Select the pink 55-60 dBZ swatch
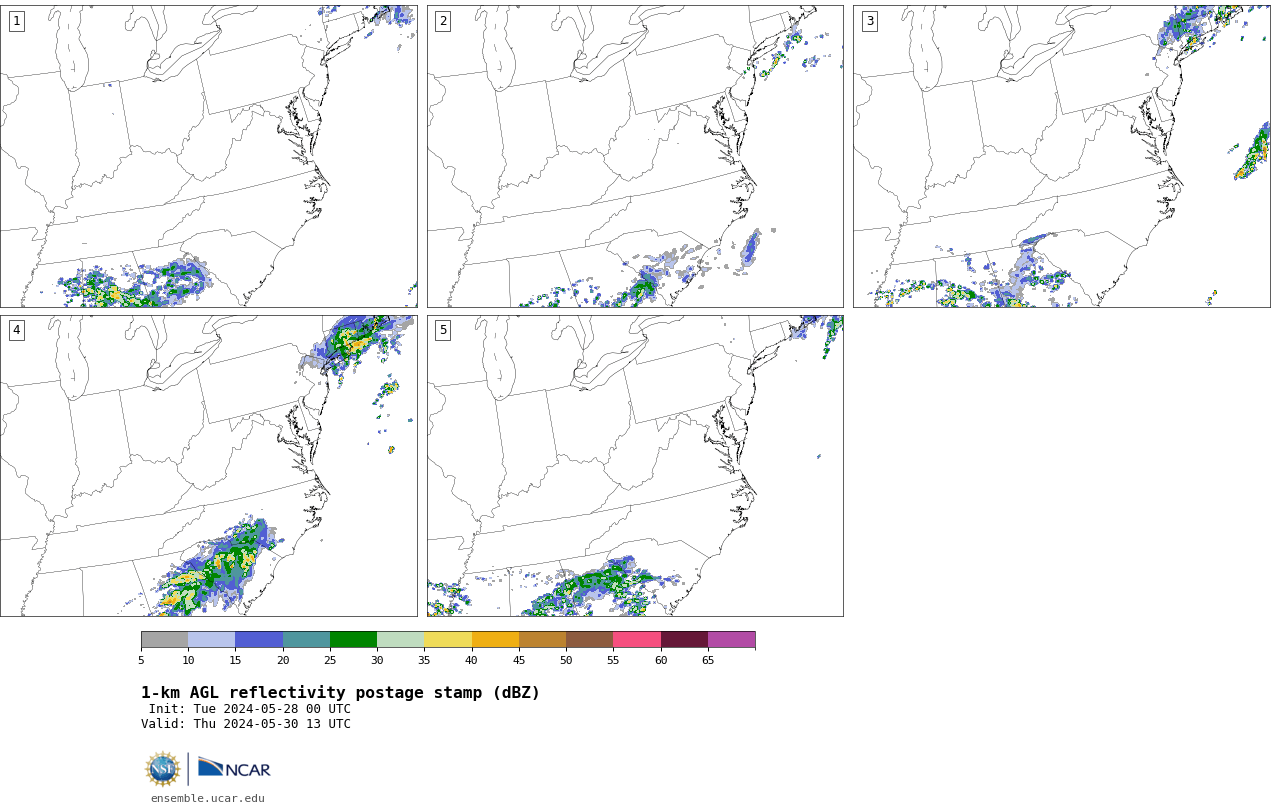The height and width of the screenshot is (809, 1280). pos(637,640)
